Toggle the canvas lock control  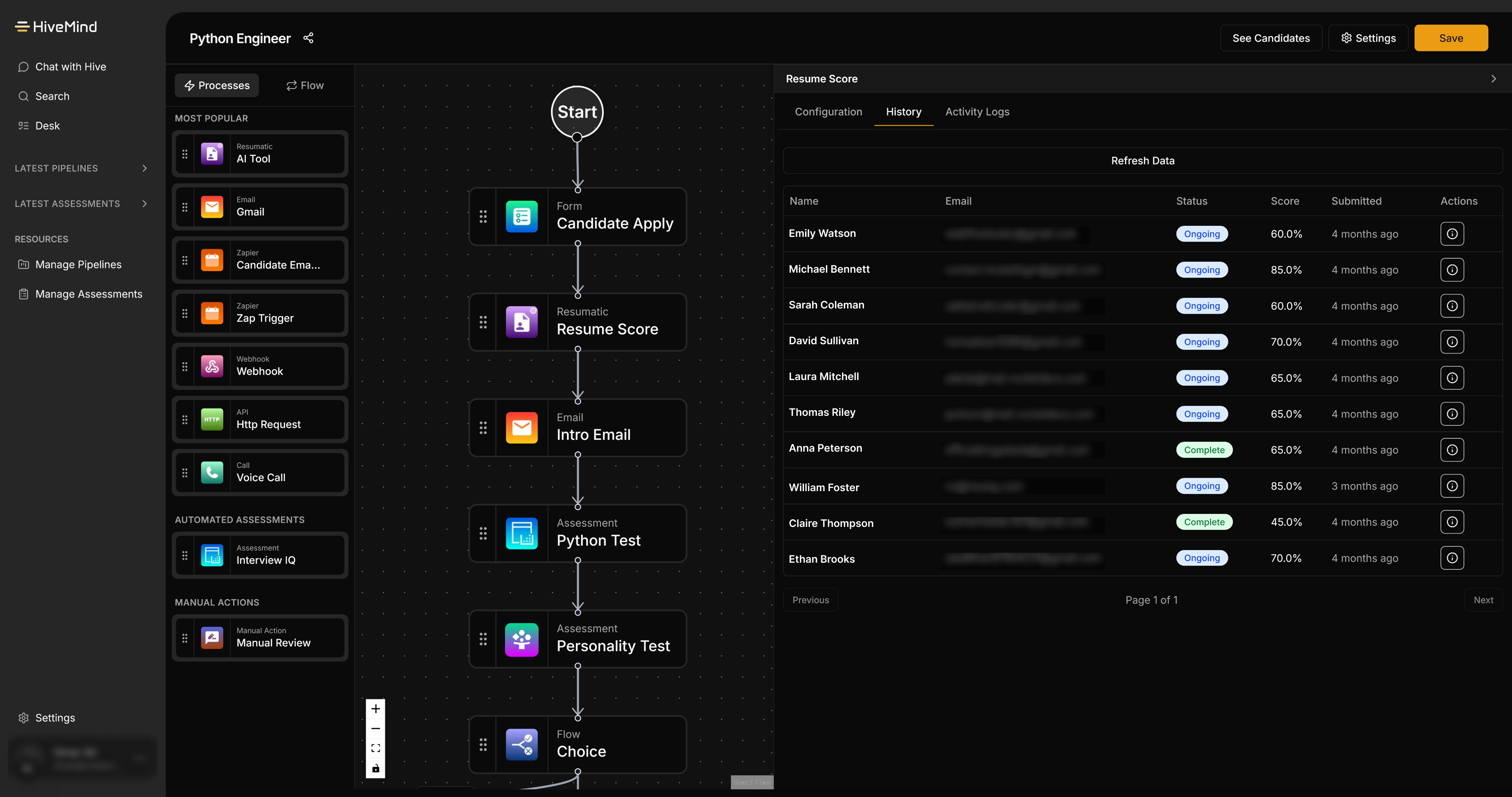376,767
